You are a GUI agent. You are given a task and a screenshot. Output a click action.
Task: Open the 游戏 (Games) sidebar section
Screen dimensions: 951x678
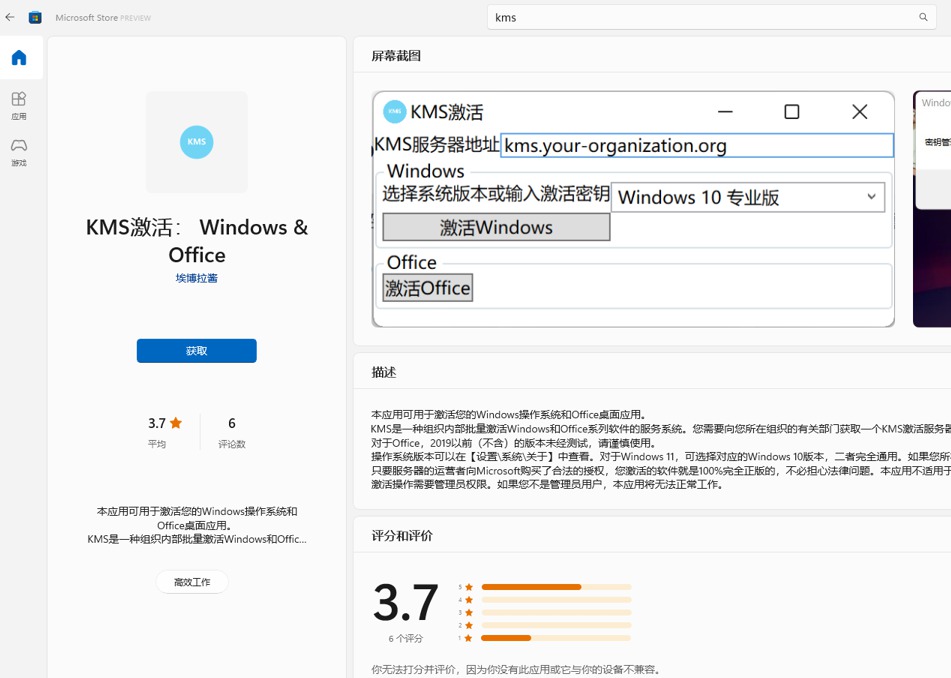point(19,153)
